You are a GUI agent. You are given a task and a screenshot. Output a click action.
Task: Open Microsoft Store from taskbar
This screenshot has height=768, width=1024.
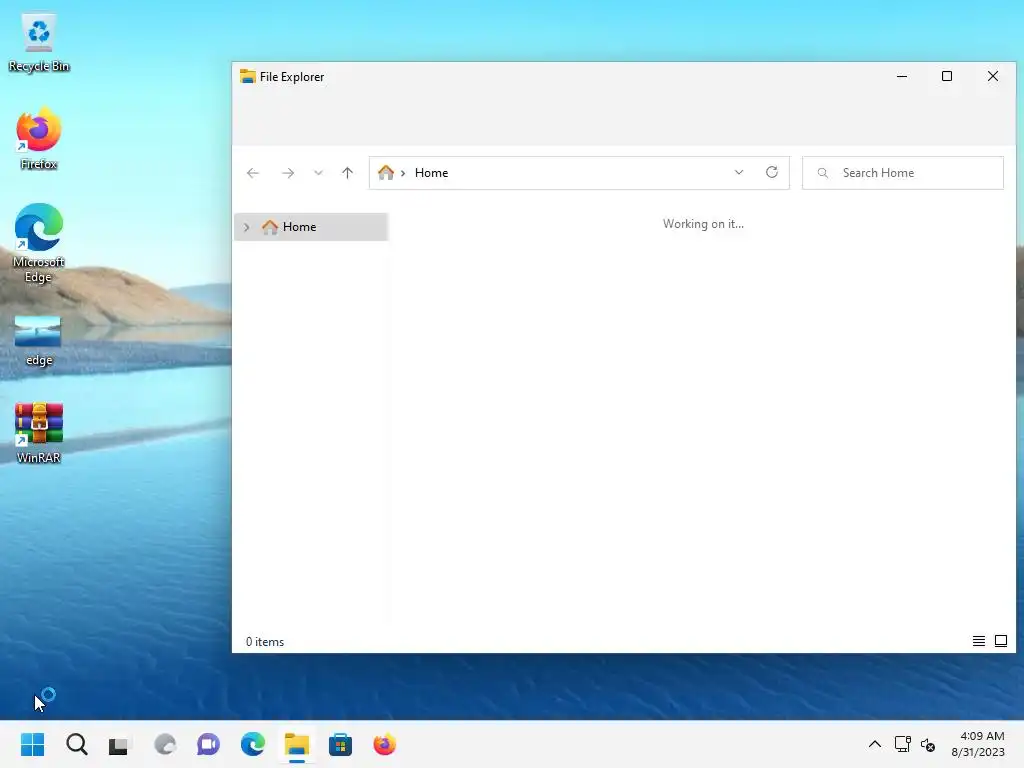tap(340, 744)
